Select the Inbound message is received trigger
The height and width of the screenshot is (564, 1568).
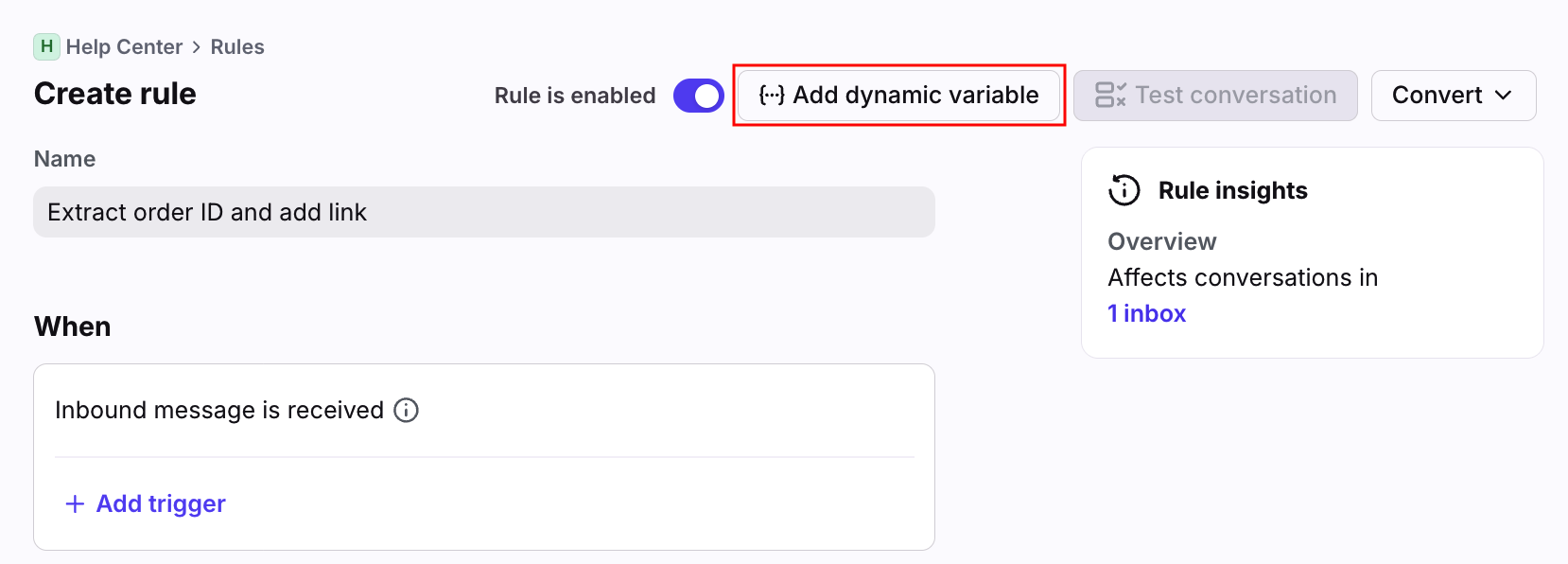pos(218,410)
